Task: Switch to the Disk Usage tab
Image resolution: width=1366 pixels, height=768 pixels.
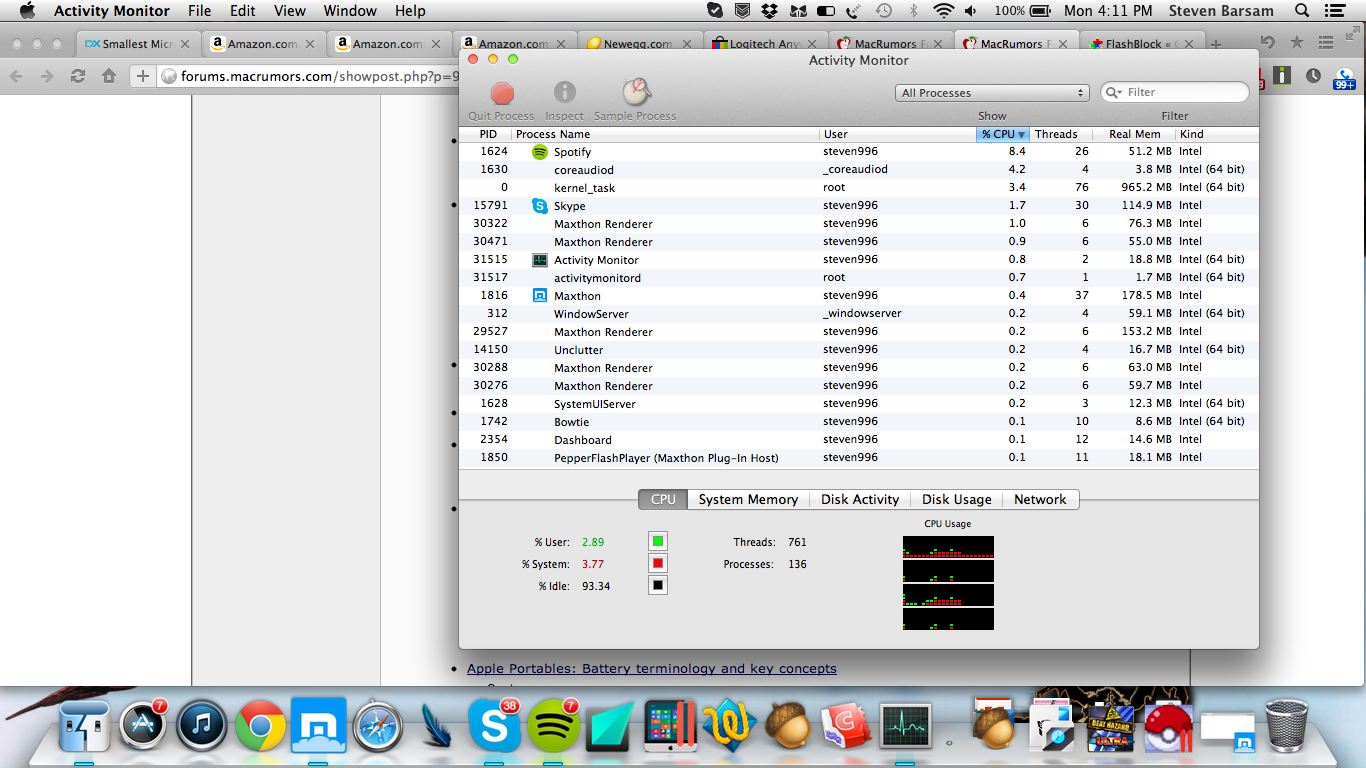Action: (x=957, y=499)
